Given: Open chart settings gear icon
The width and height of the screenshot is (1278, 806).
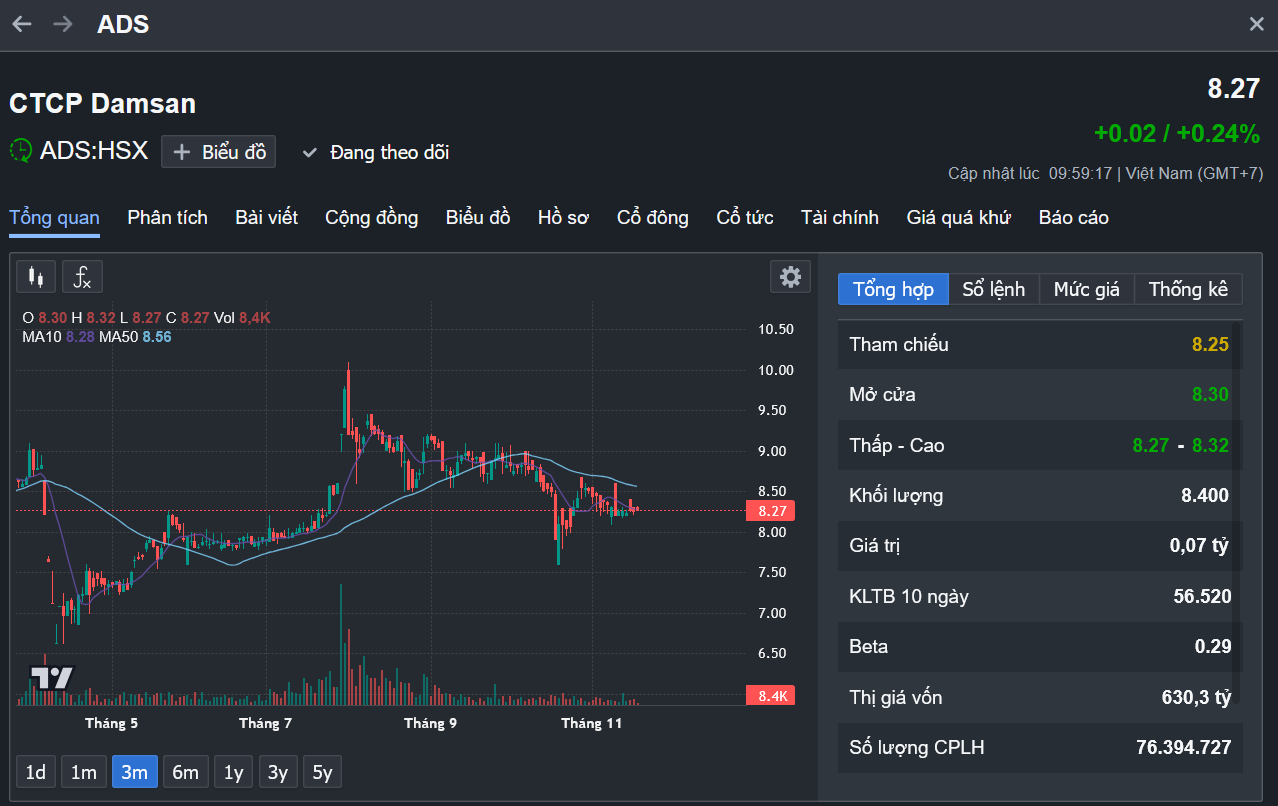Looking at the screenshot, I should (x=790, y=276).
